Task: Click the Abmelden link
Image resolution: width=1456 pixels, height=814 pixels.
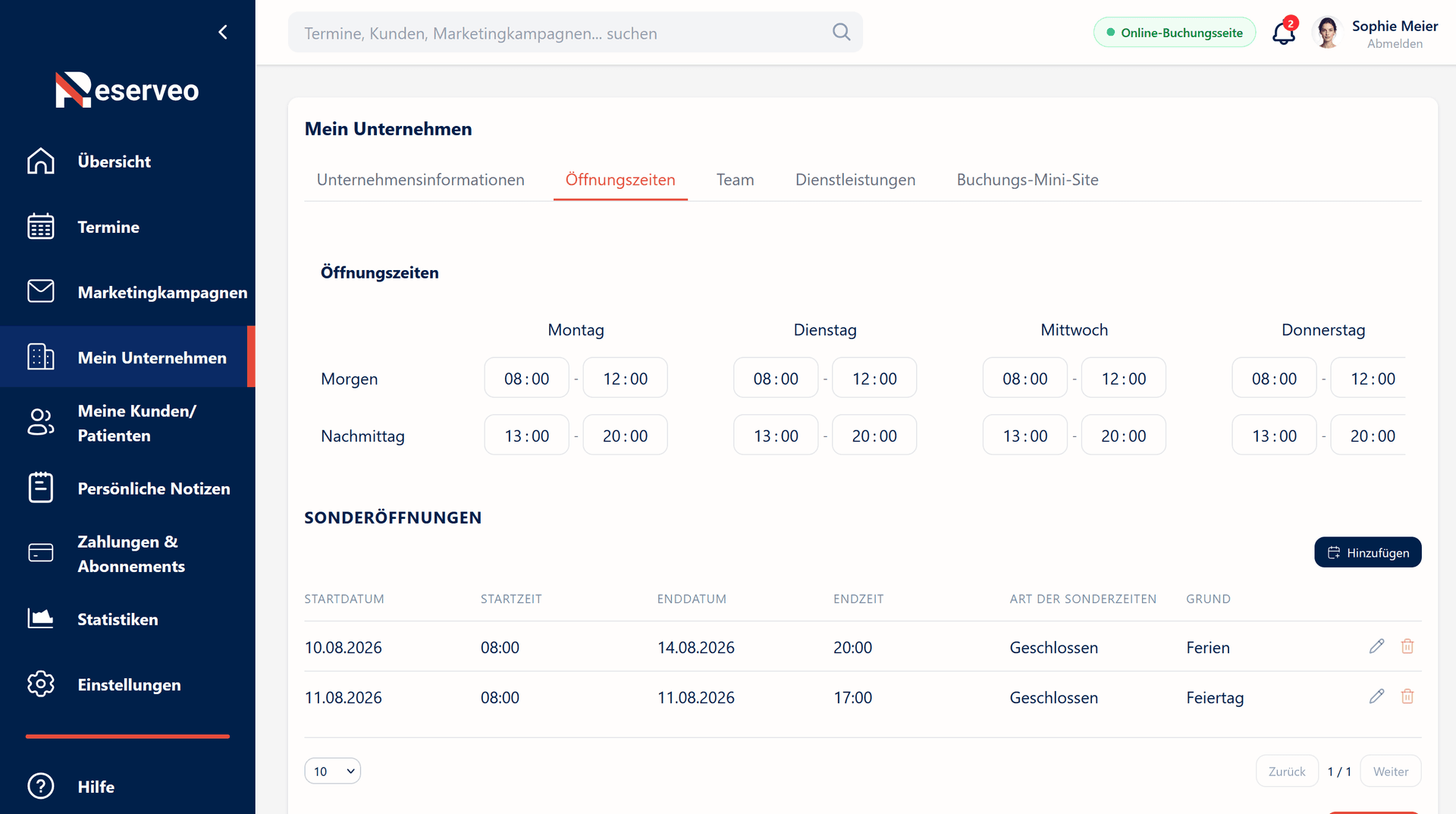Action: [1395, 44]
